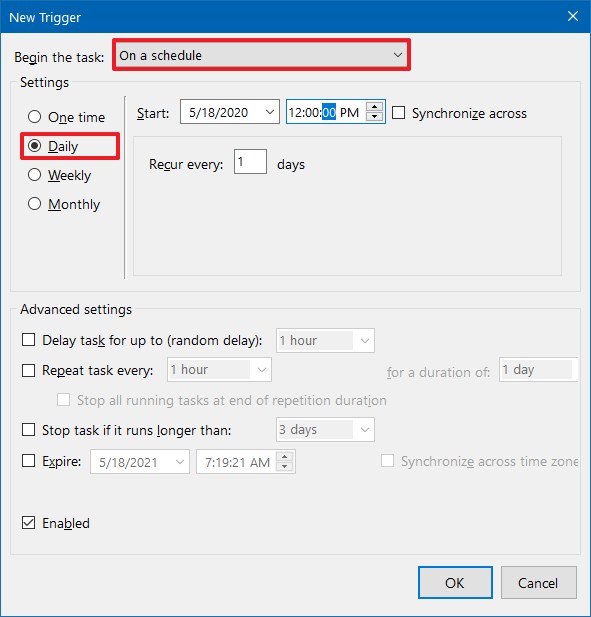The image size is (591, 617).
Task: Open the 3 days stop-task dropdown
Action: point(325,429)
